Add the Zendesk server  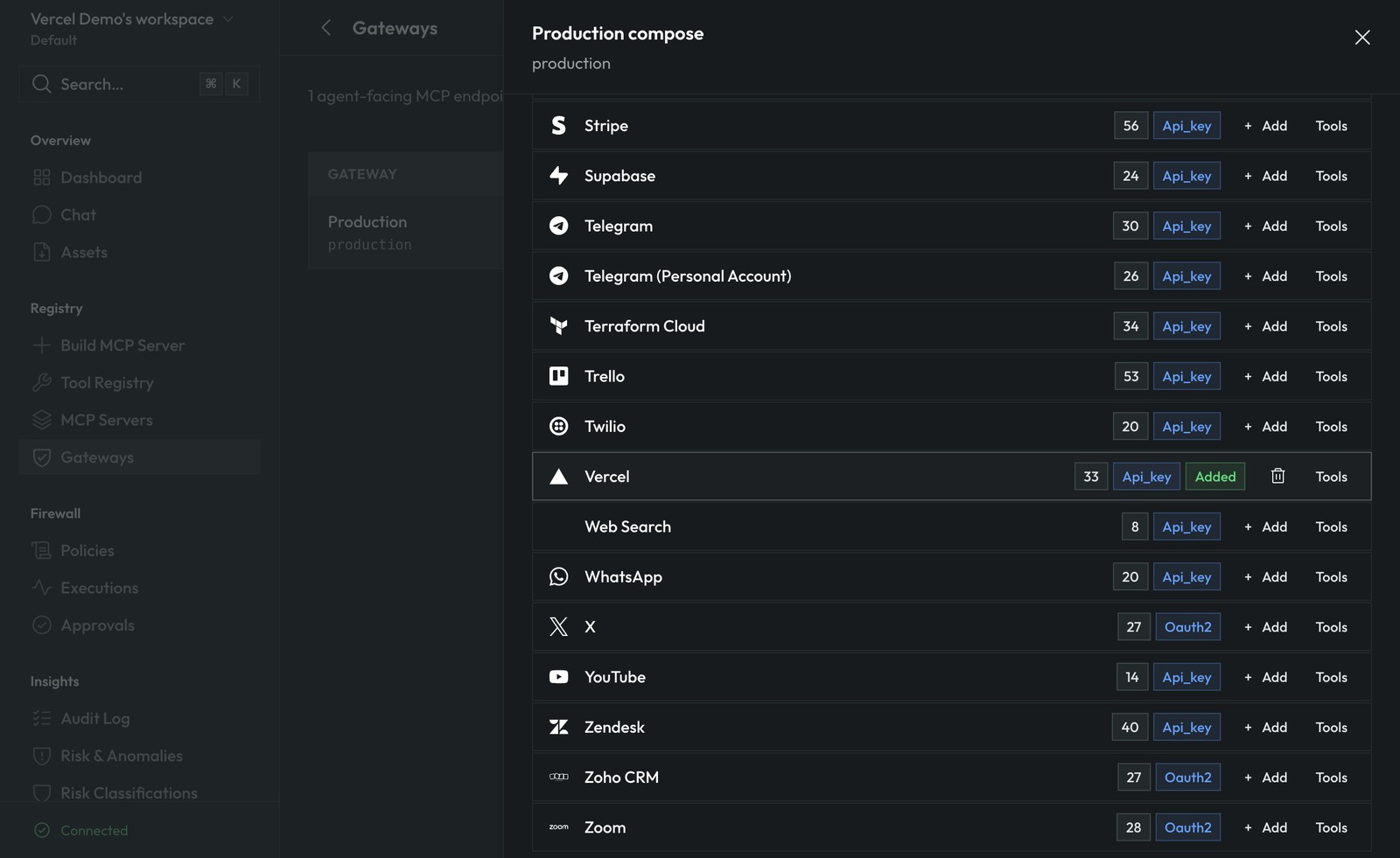1265,727
